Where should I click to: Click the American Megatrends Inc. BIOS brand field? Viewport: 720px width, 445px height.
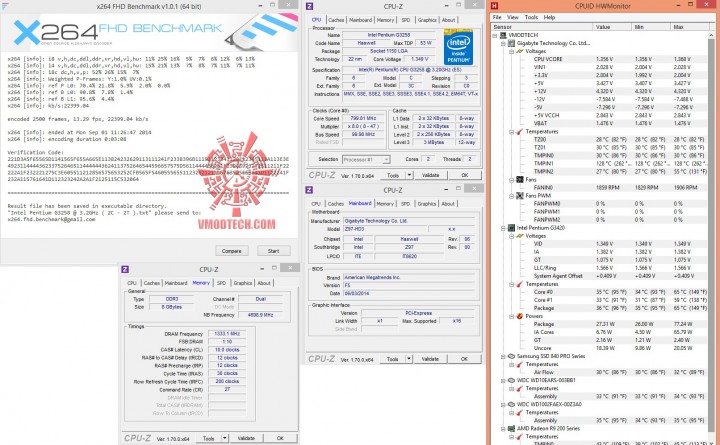point(408,278)
